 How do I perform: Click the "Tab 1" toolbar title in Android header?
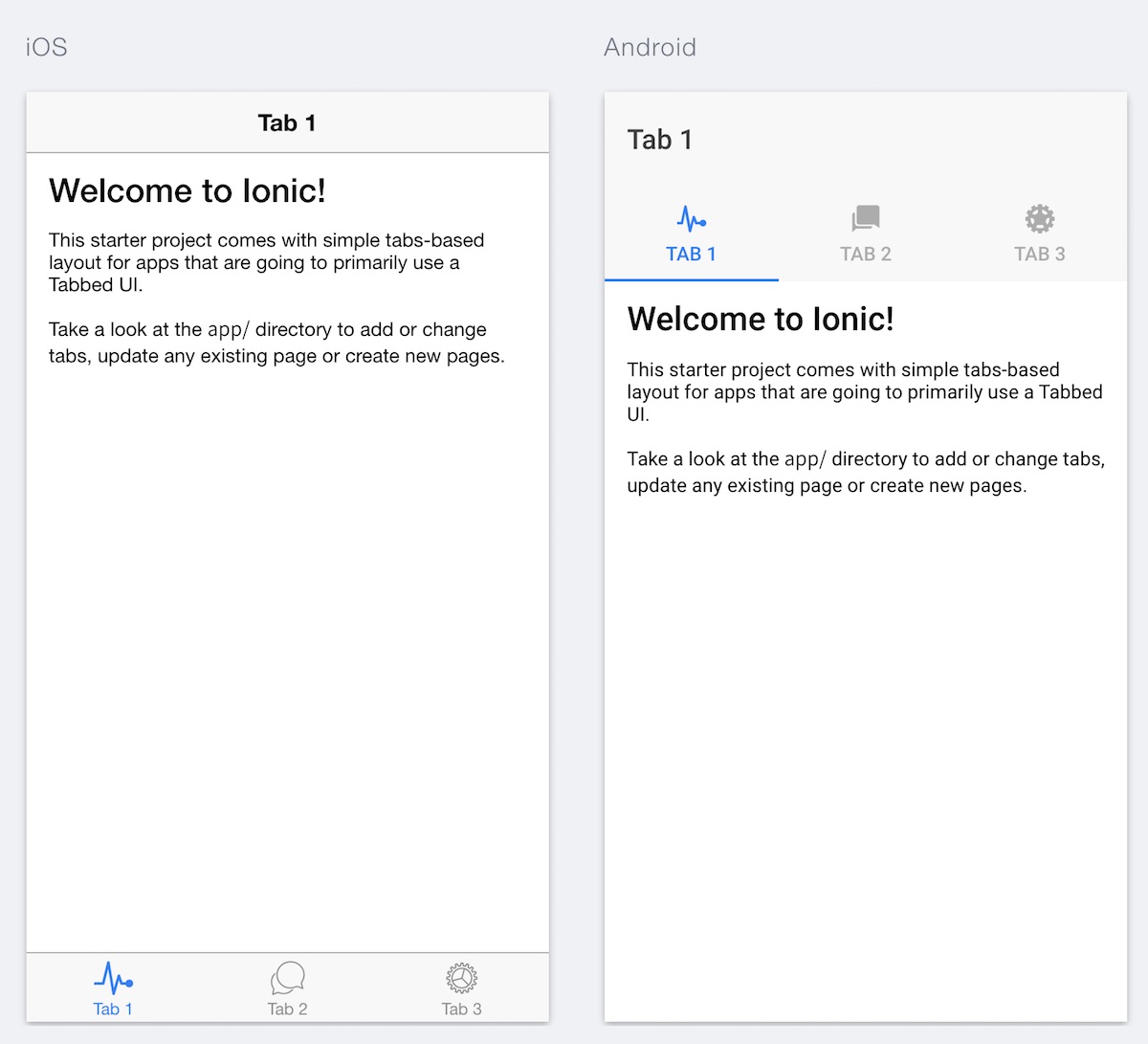[x=659, y=140]
